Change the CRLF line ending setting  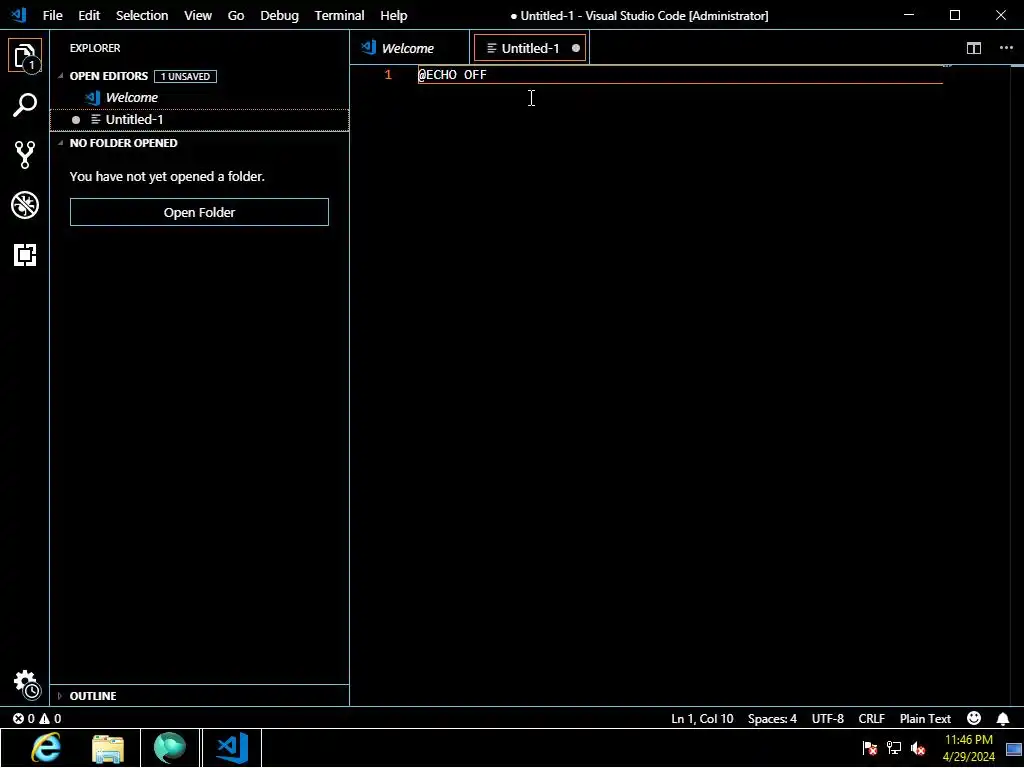point(871,718)
